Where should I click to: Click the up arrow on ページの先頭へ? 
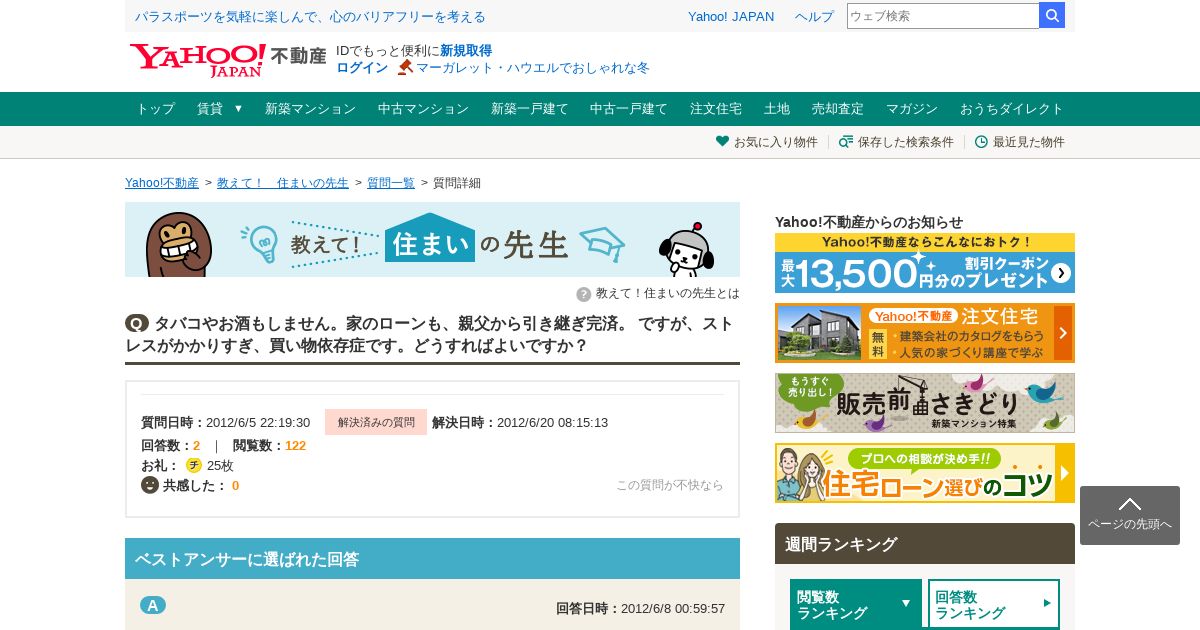pyautogui.click(x=1130, y=504)
